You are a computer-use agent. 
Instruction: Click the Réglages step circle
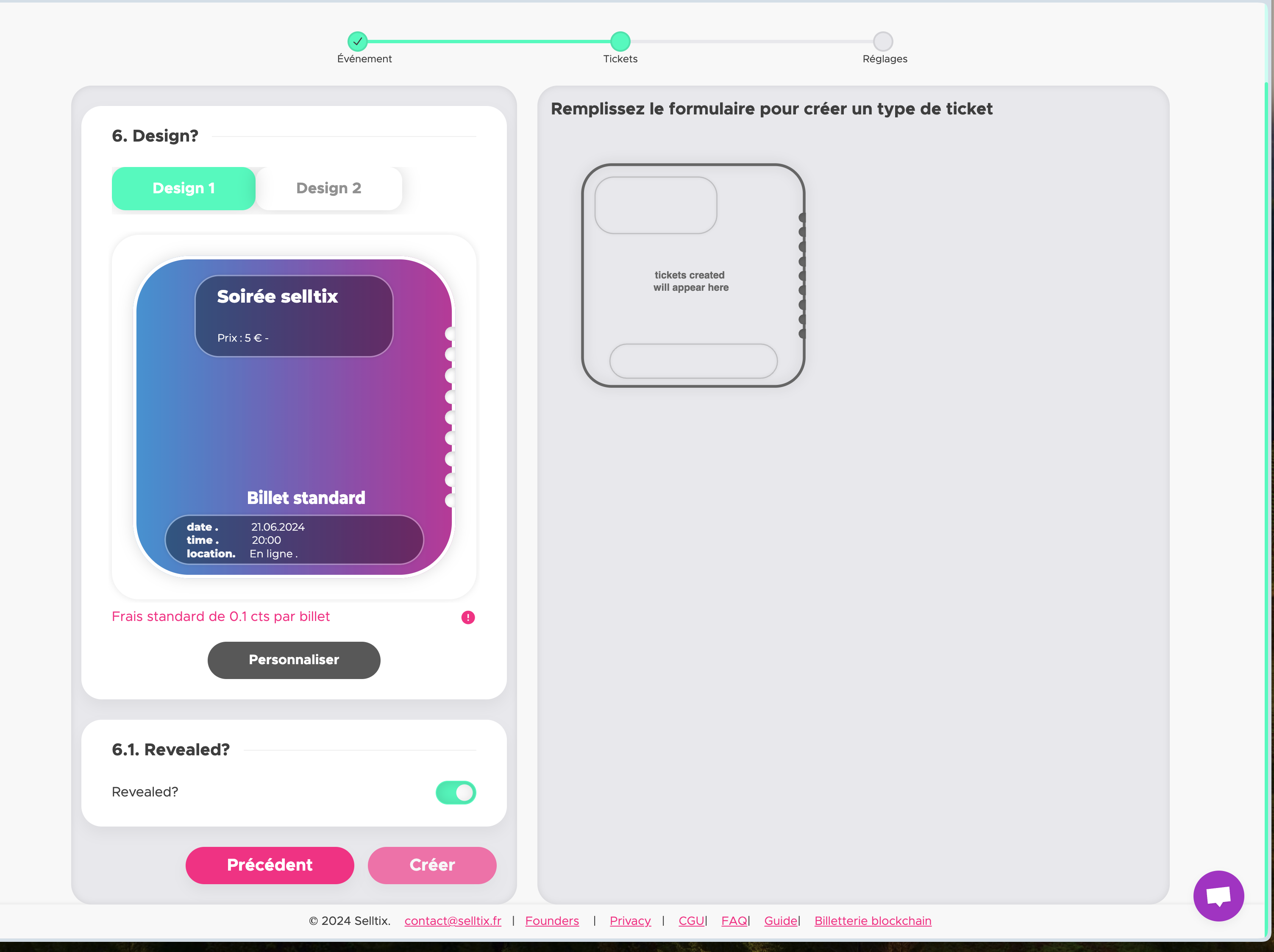pos(882,42)
